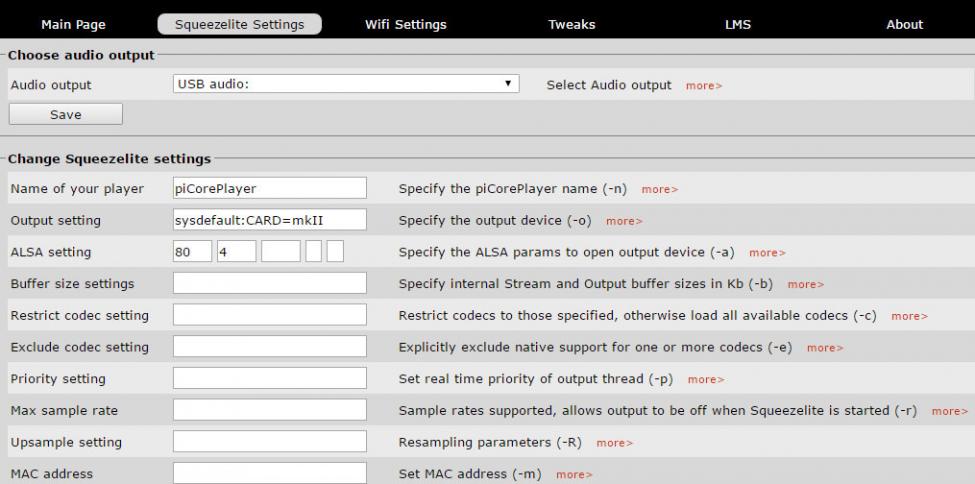Viewport: 975px width, 484px height.
Task: Click 'more>' for Set MAC address
Action: [x=574, y=475]
